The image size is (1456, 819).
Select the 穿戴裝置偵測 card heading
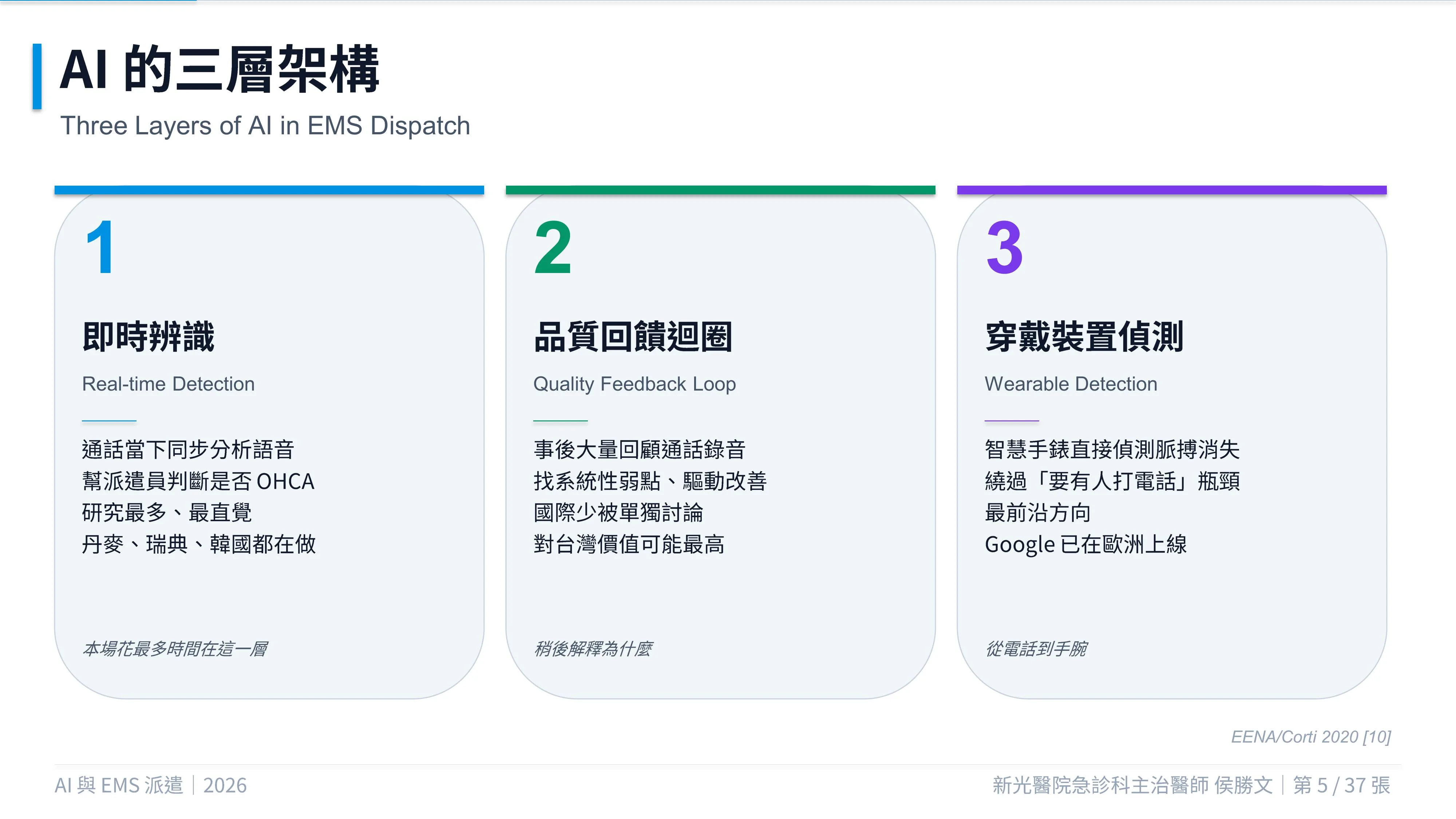point(1084,337)
